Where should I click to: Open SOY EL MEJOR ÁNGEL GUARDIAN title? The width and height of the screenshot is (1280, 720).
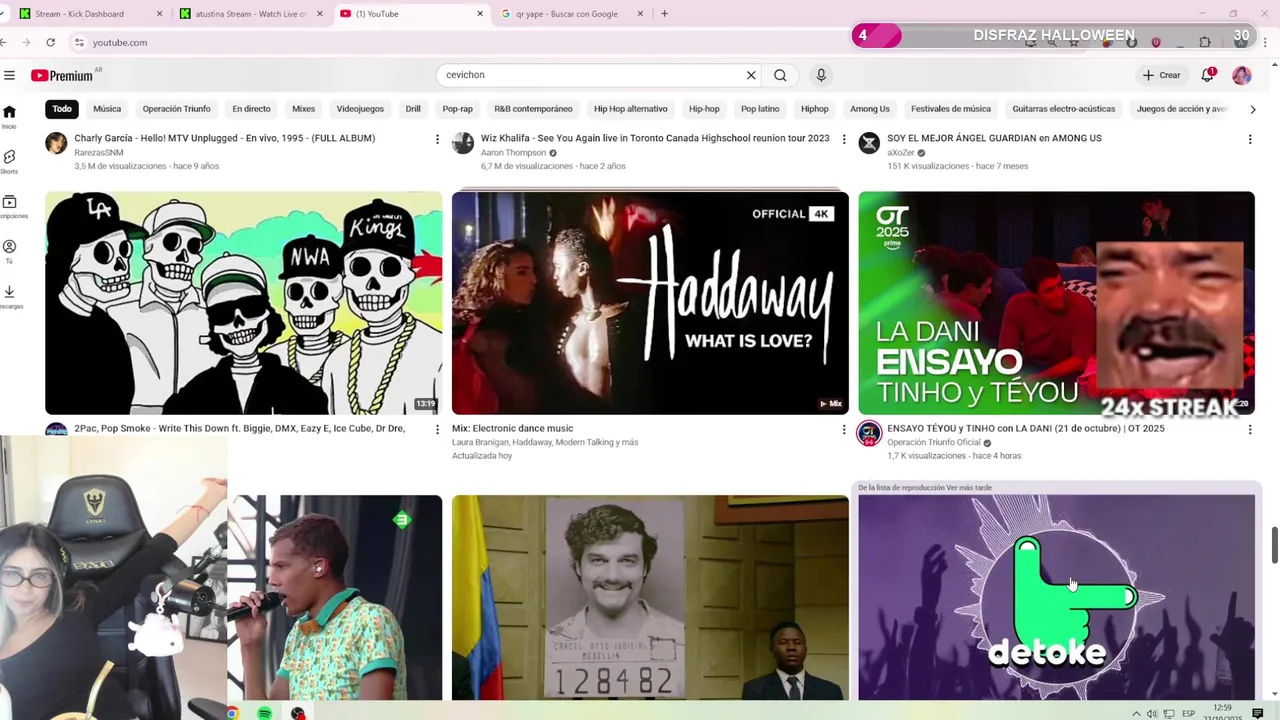tap(994, 138)
